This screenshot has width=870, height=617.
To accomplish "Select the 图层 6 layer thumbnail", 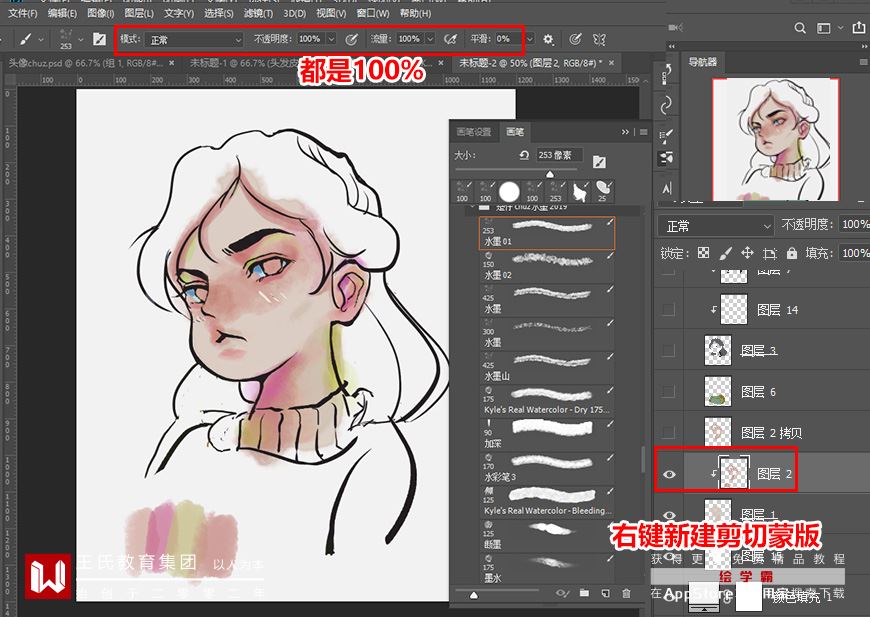I will click(717, 392).
